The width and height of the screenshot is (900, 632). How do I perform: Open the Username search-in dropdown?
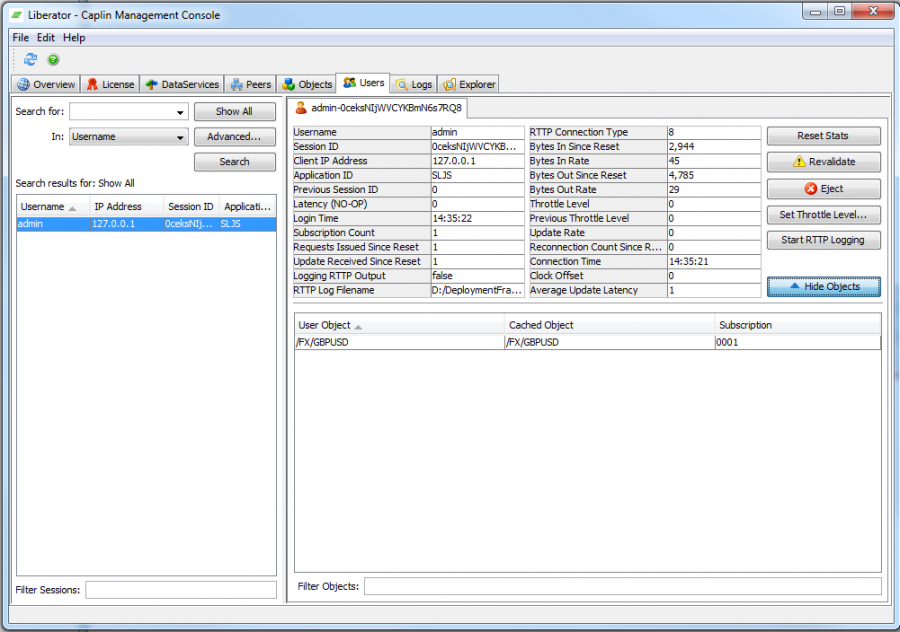point(180,137)
